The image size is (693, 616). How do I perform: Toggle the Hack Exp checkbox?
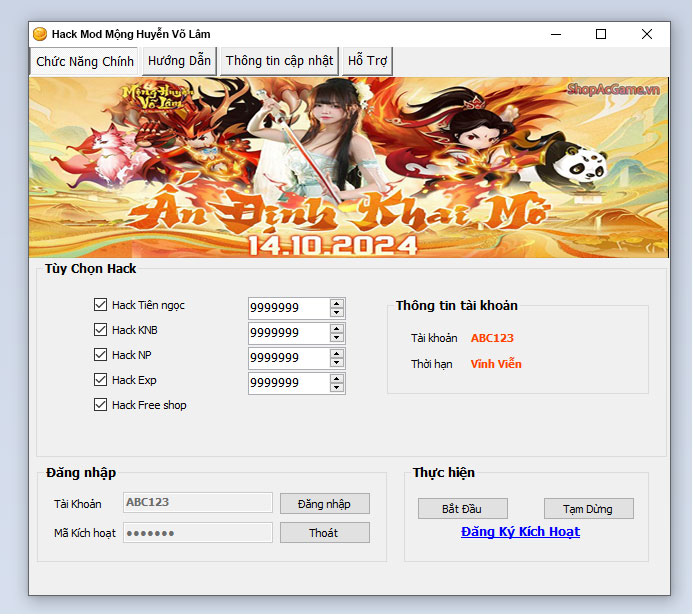pyautogui.click(x=100, y=380)
